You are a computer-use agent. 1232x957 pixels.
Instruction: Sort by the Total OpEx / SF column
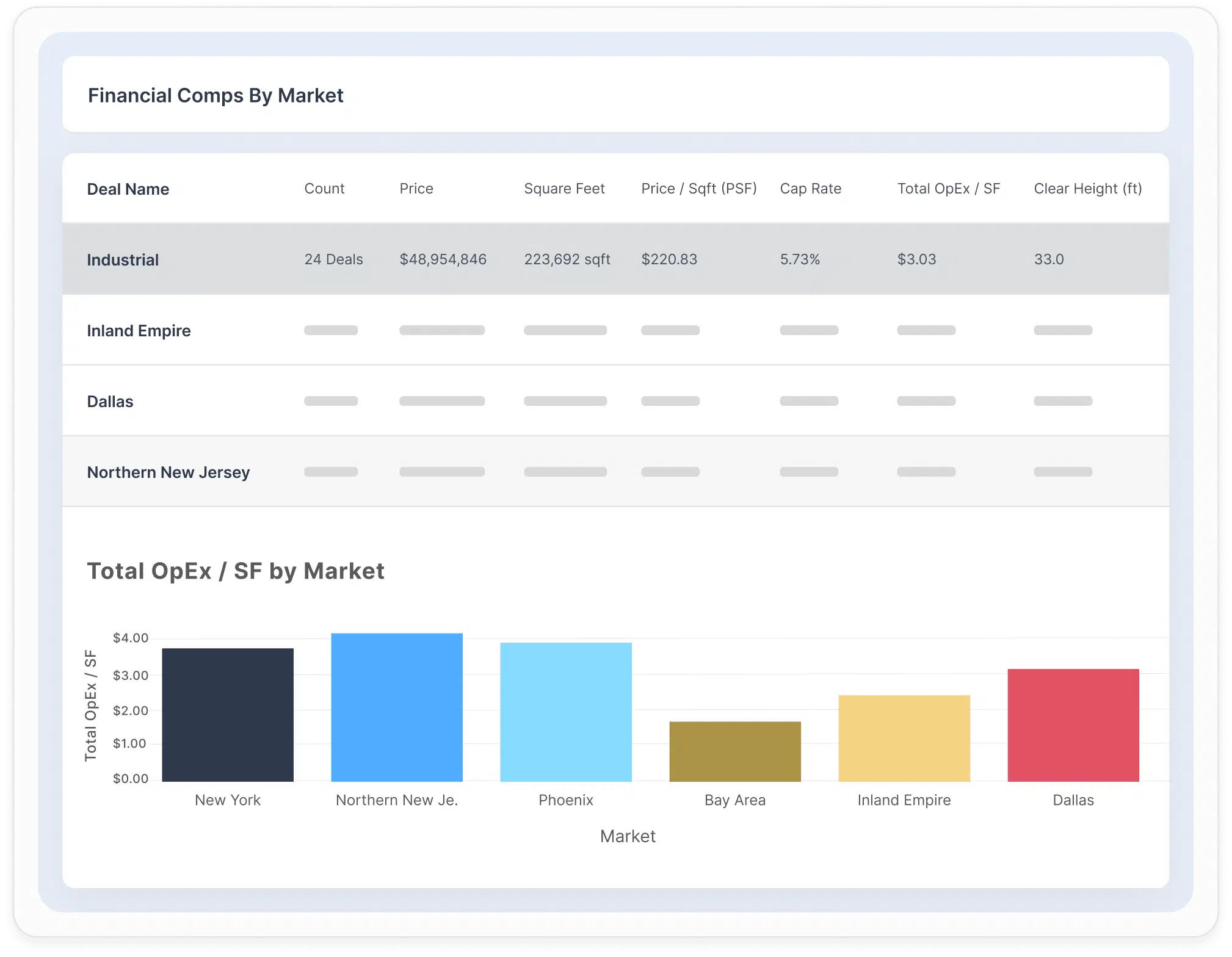pos(948,189)
